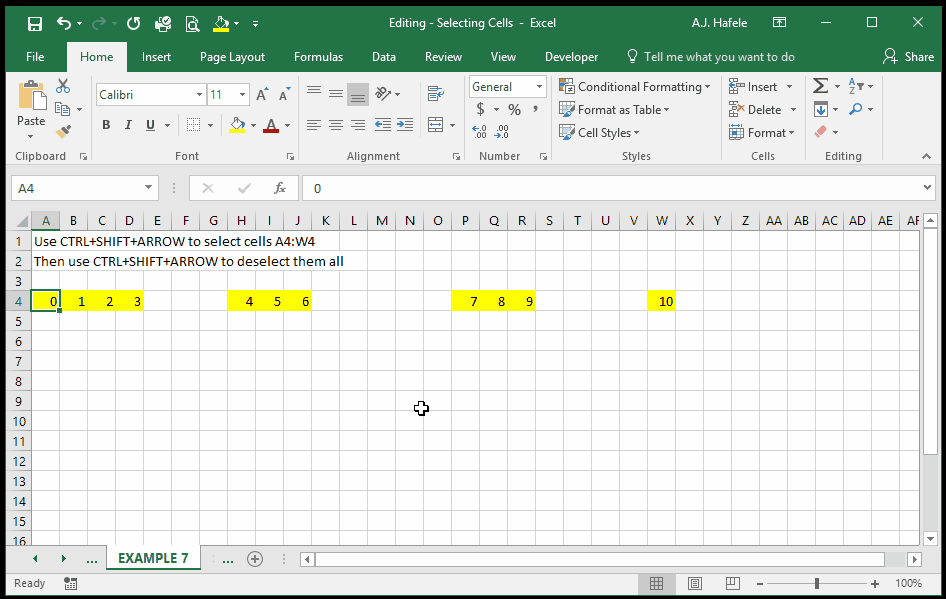Click the Tell me what you want box
946x599 pixels.
(712, 57)
